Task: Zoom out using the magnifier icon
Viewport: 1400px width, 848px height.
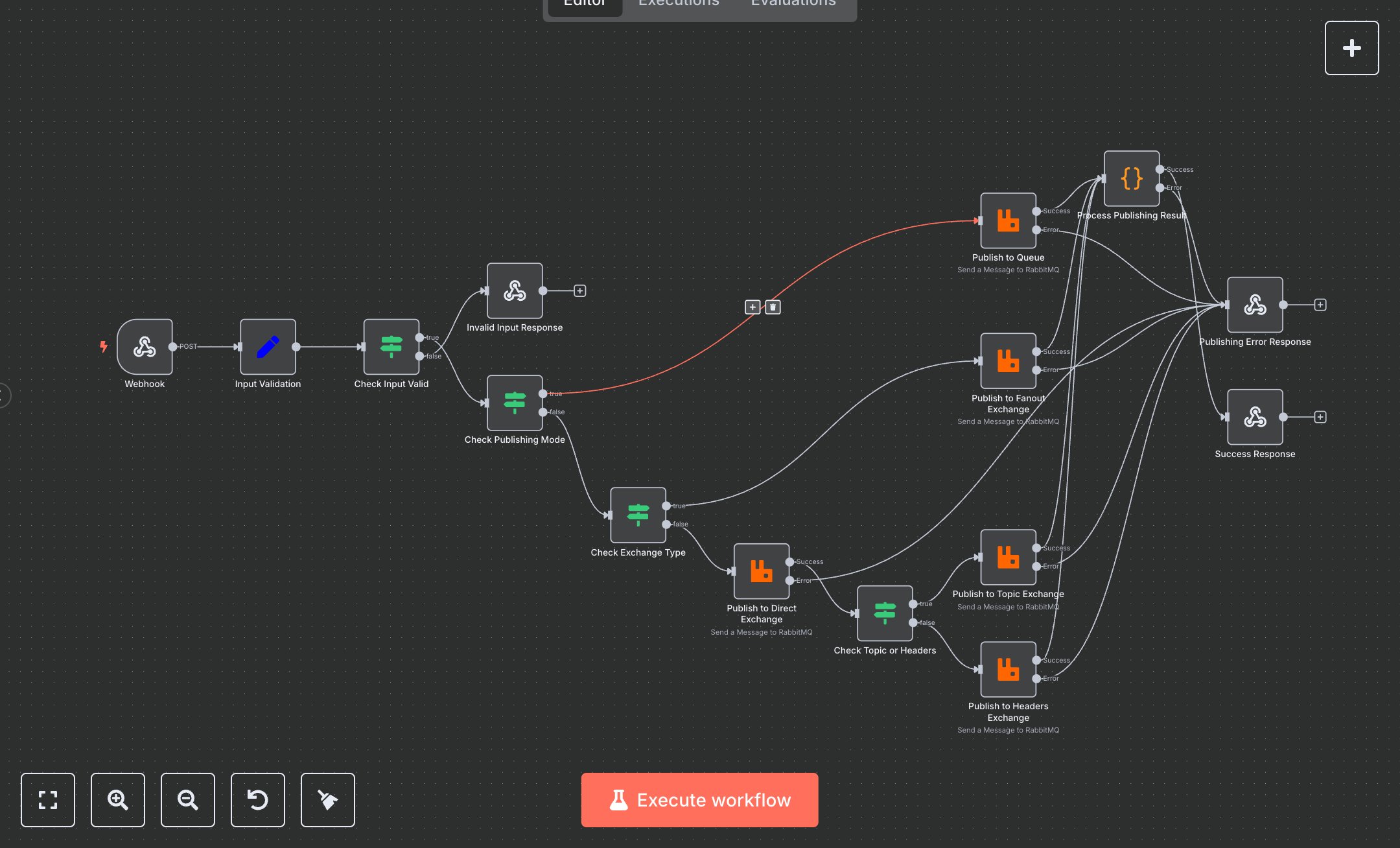Action: pyautogui.click(x=187, y=800)
